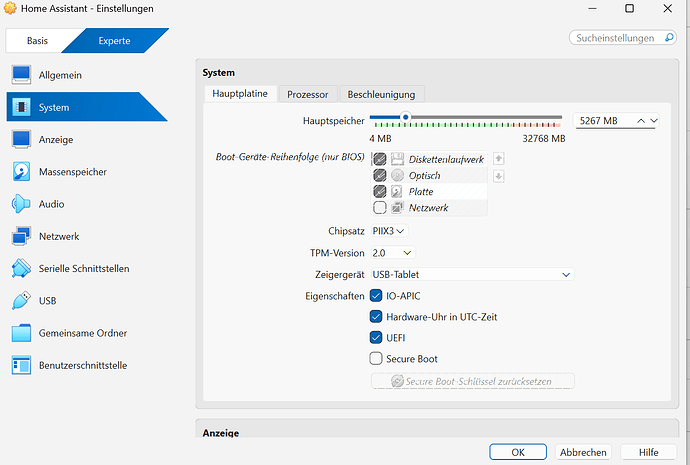
Task: Expand the Zeigergerät USB-Tablet dropdown
Action: [473, 275]
